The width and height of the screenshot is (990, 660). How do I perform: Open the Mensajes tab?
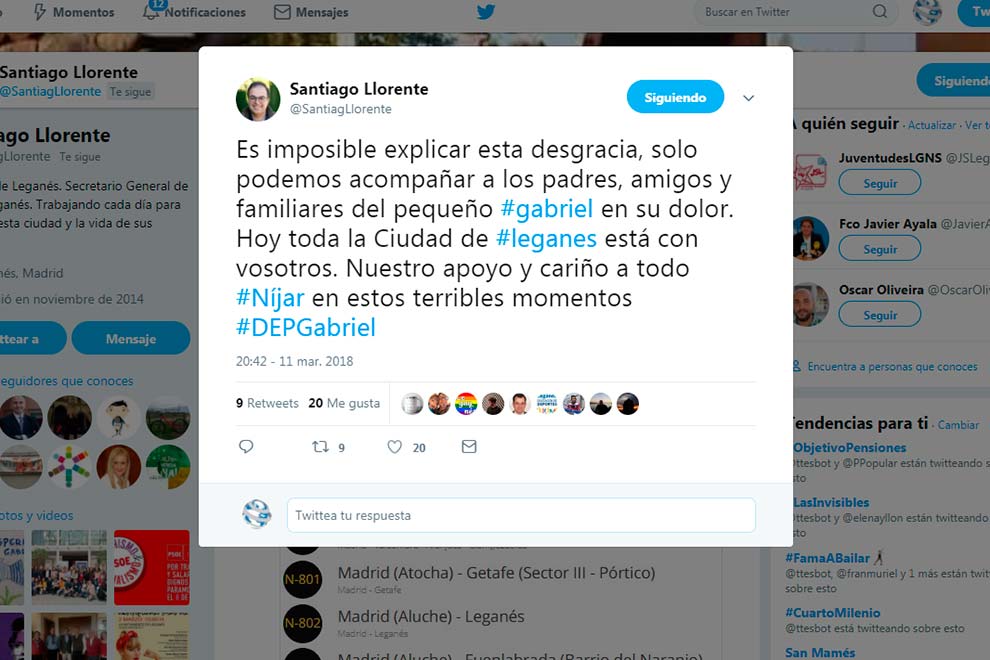pos(311,12)
